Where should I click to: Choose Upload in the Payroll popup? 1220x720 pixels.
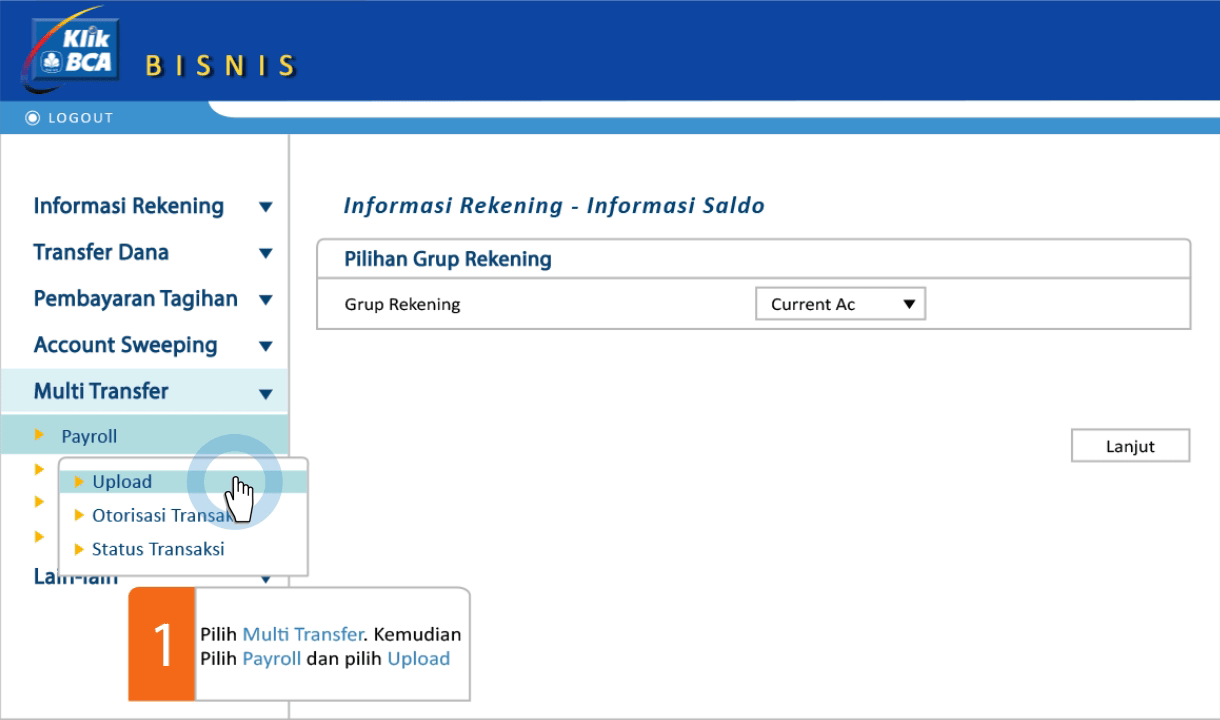coord(183,482)
